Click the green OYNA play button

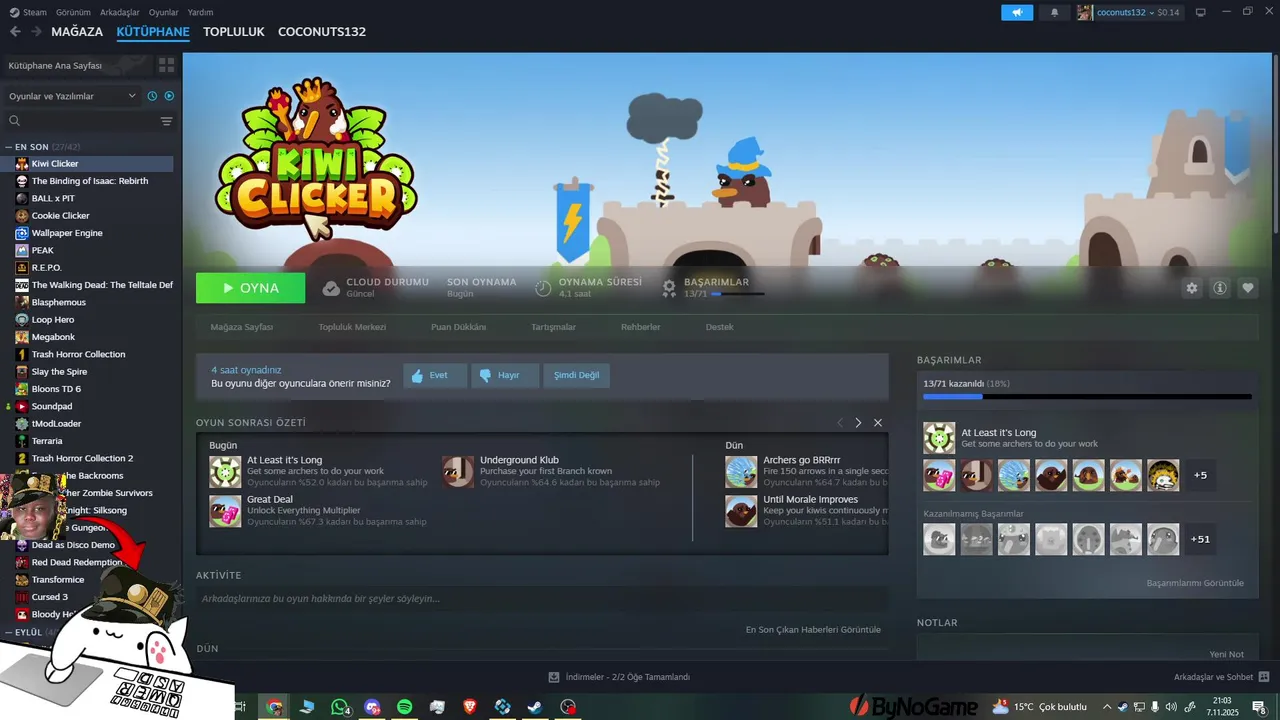point(251,288)
